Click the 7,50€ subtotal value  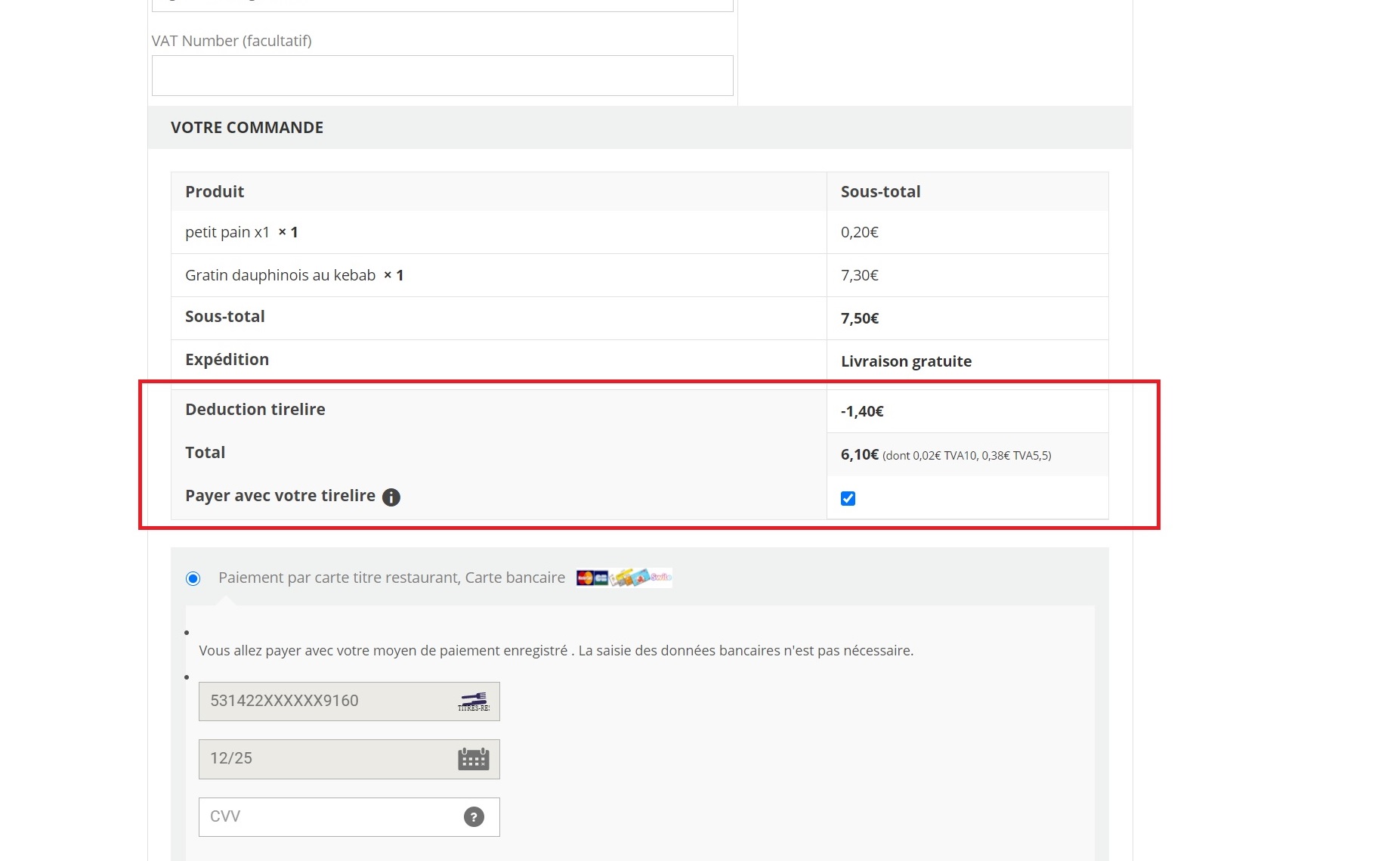[x=860, y=318]
